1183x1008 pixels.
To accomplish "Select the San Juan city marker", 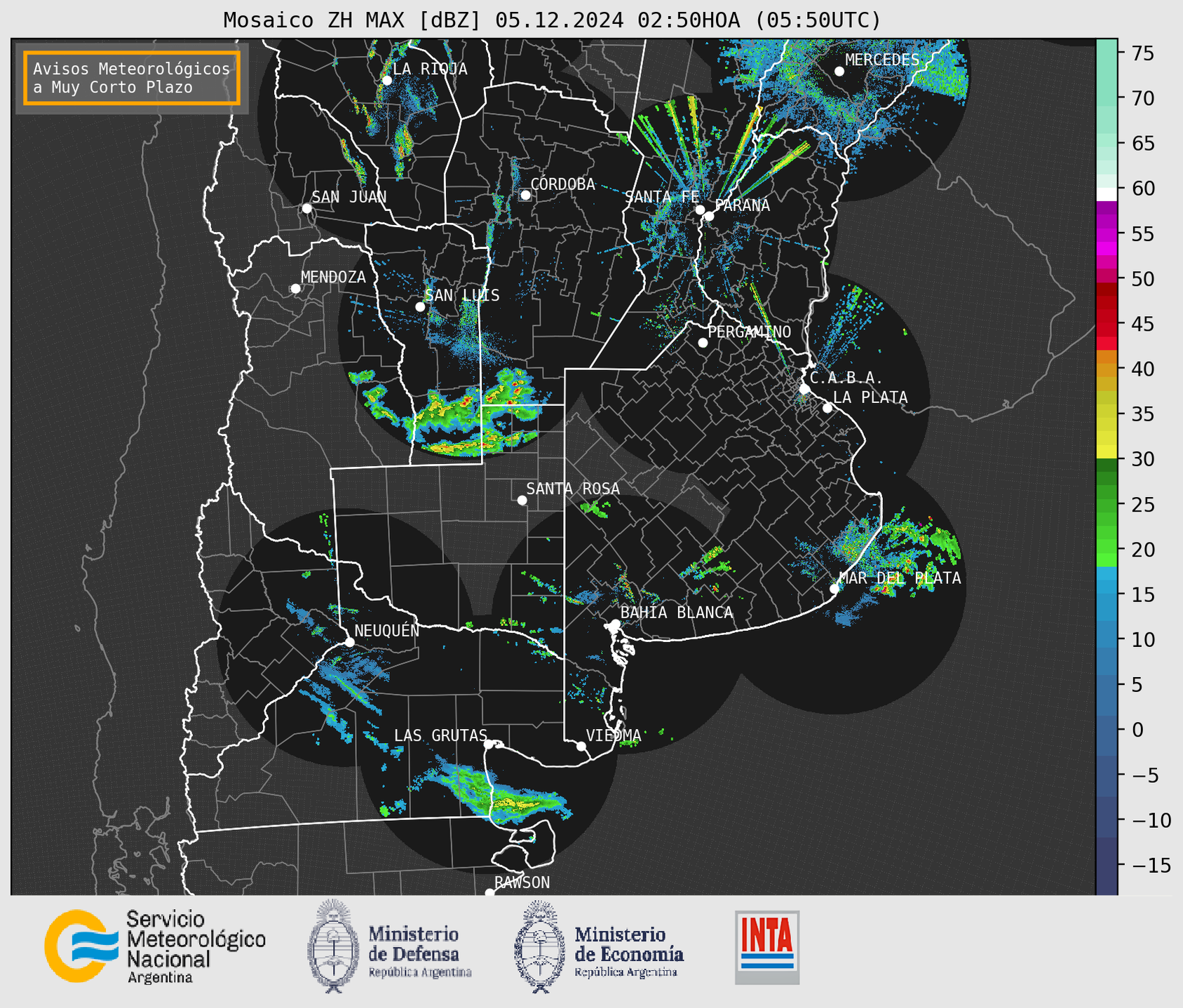I will 306,208.
